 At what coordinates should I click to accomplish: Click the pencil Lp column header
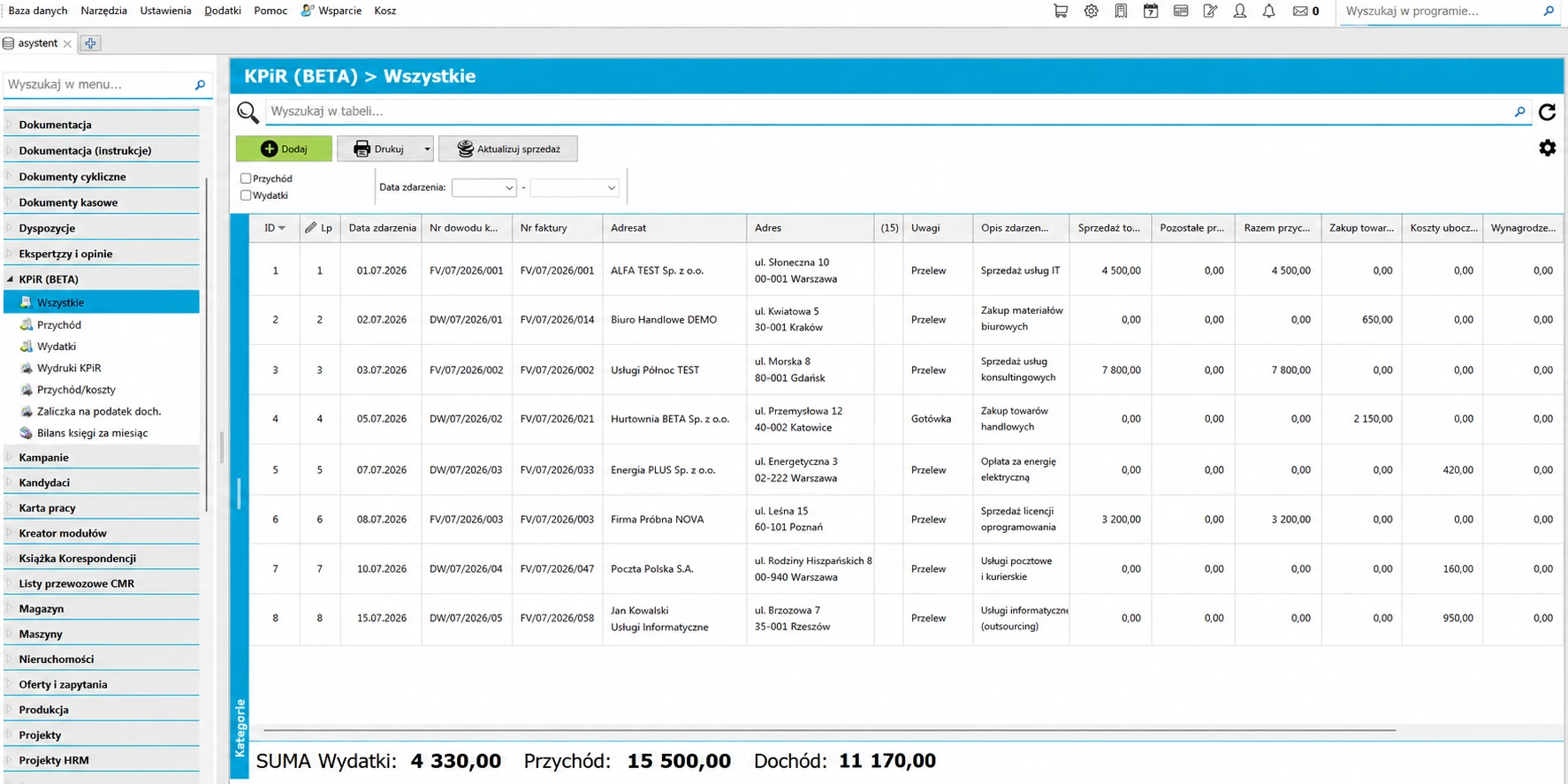tap(319, 228)
